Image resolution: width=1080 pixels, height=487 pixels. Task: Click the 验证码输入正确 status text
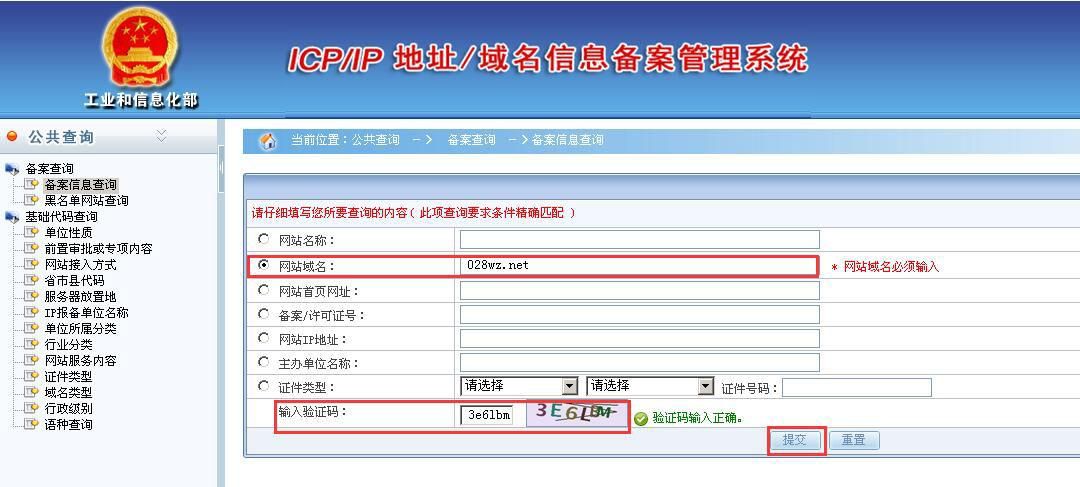(x=698, y=418)
